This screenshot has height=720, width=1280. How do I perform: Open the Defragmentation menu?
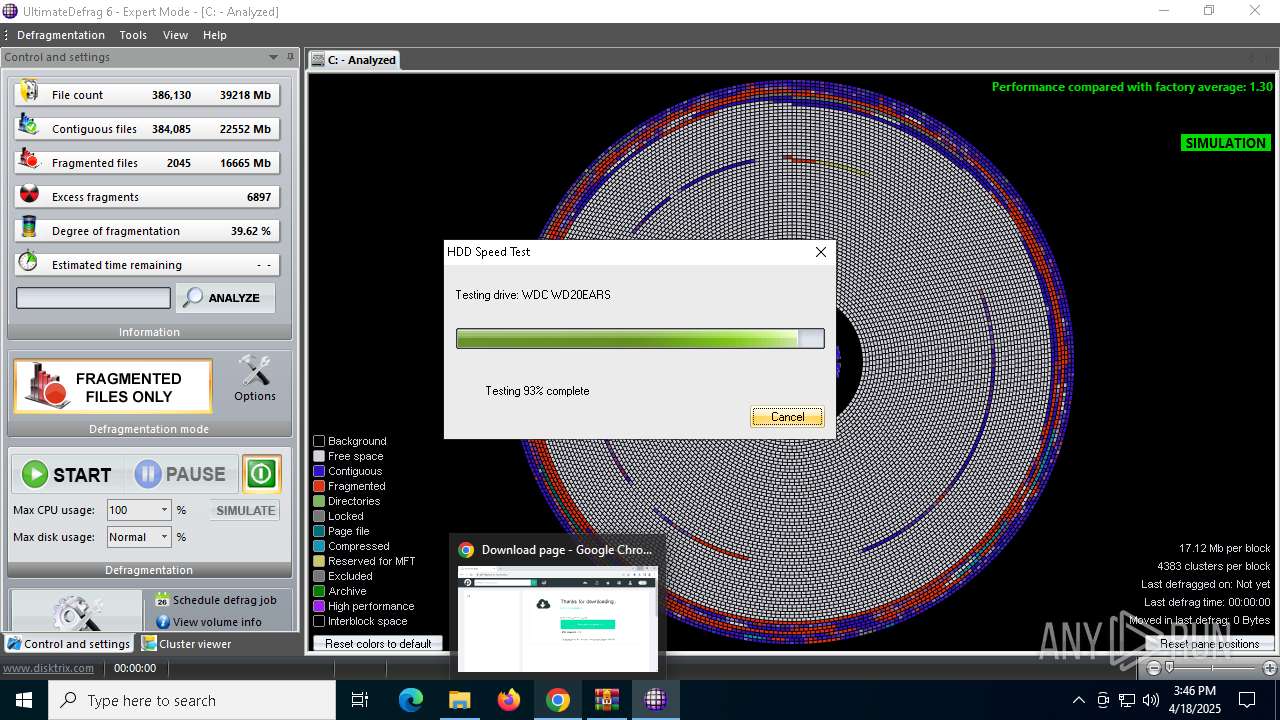coord(61,35)
